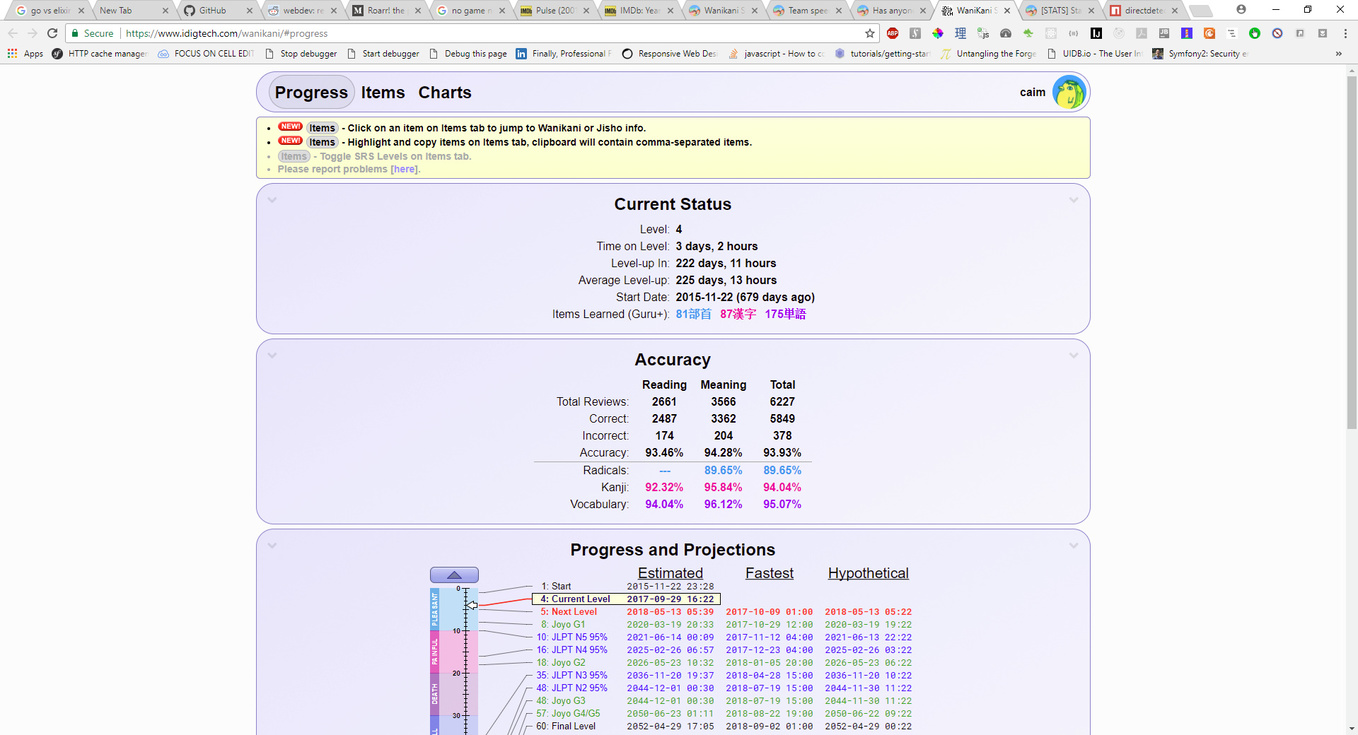The image size is (1358, 735).
Task: Switch to the Pulse IMDb browser tab
Action: click(x=554, y=10)
